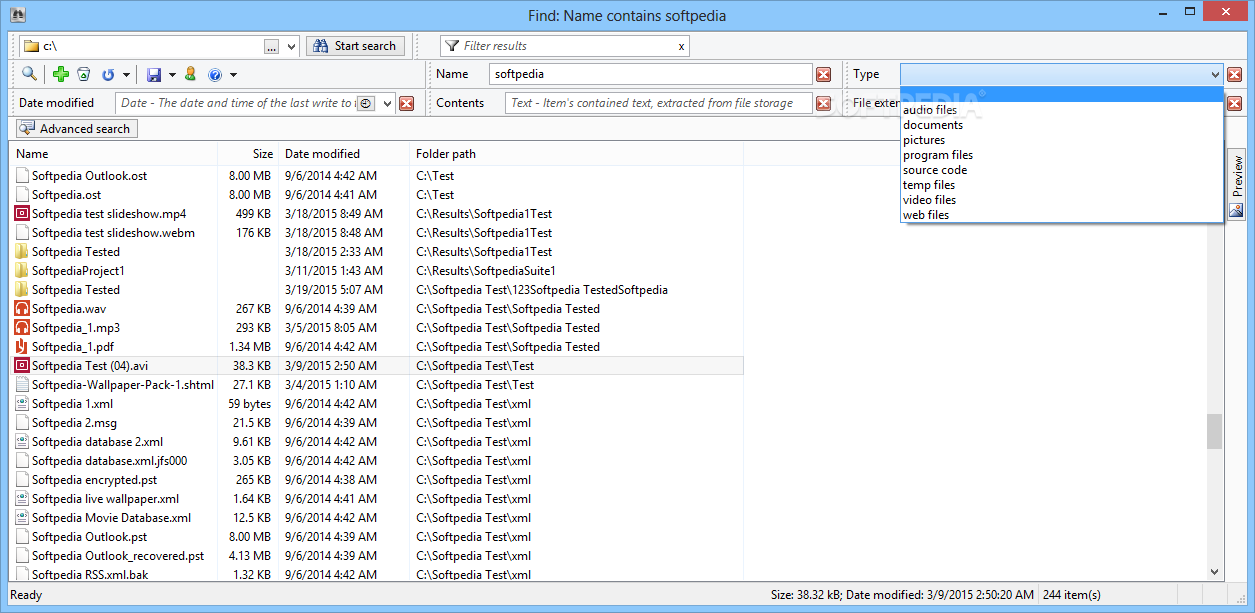Screen dimensions: 1255x613
Task: Click in the Name field containing softpedia
Action: tap(651, 74)
